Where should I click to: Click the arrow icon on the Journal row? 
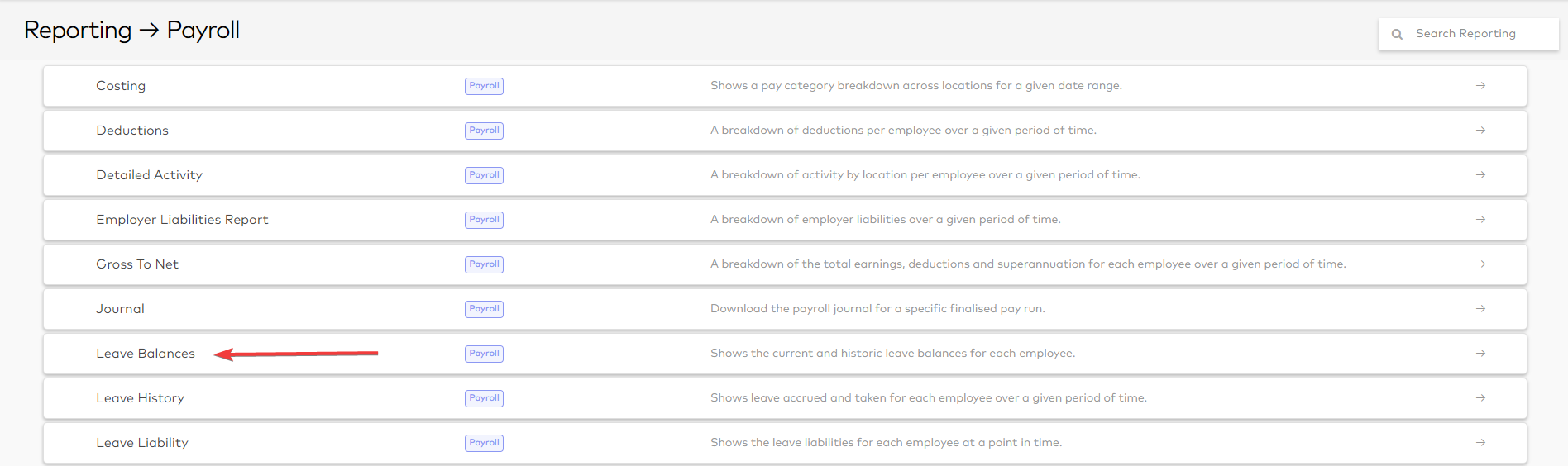pyautogui.click(x=1480, y=309)
